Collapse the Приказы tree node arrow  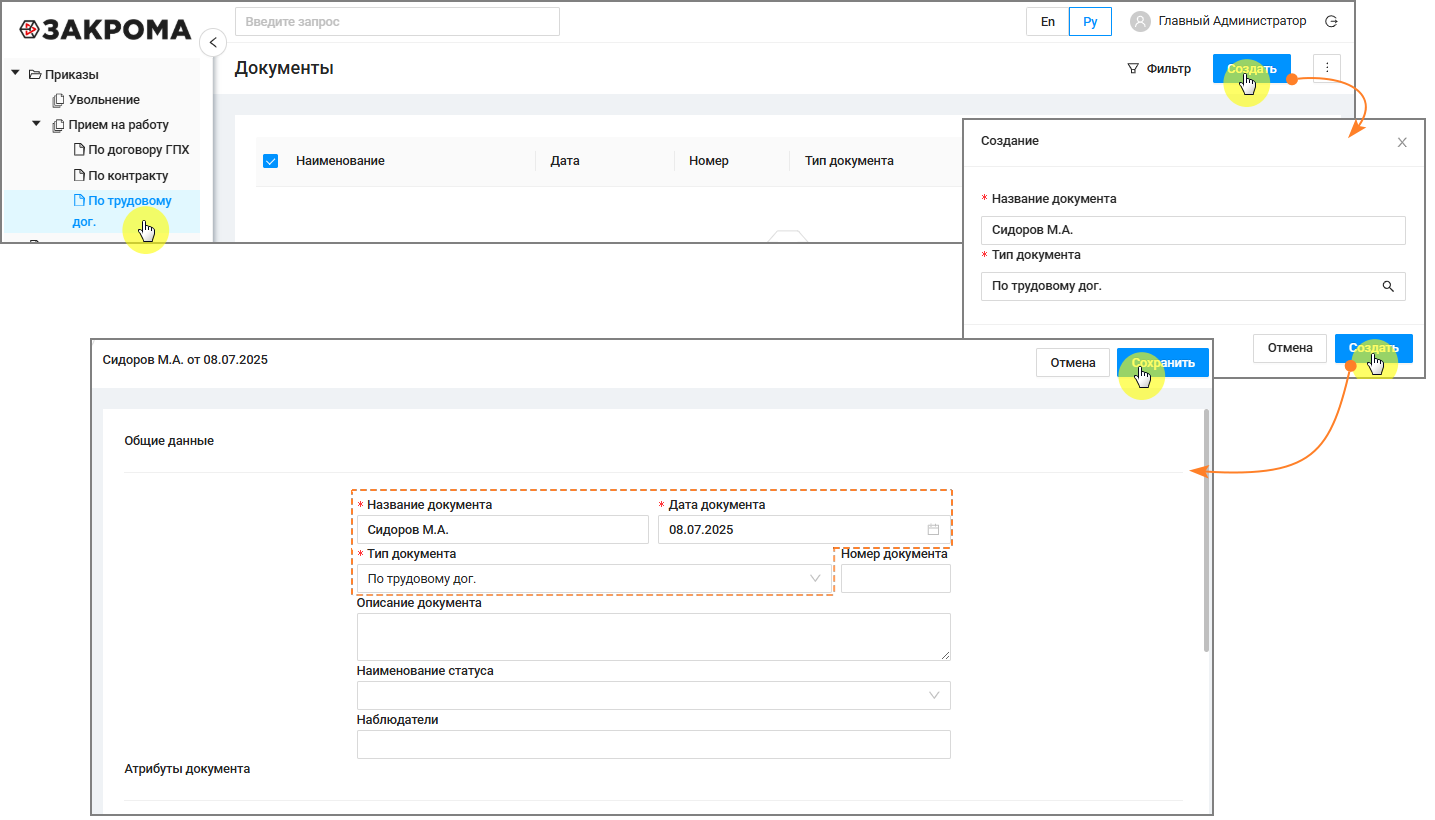[15, 73]
